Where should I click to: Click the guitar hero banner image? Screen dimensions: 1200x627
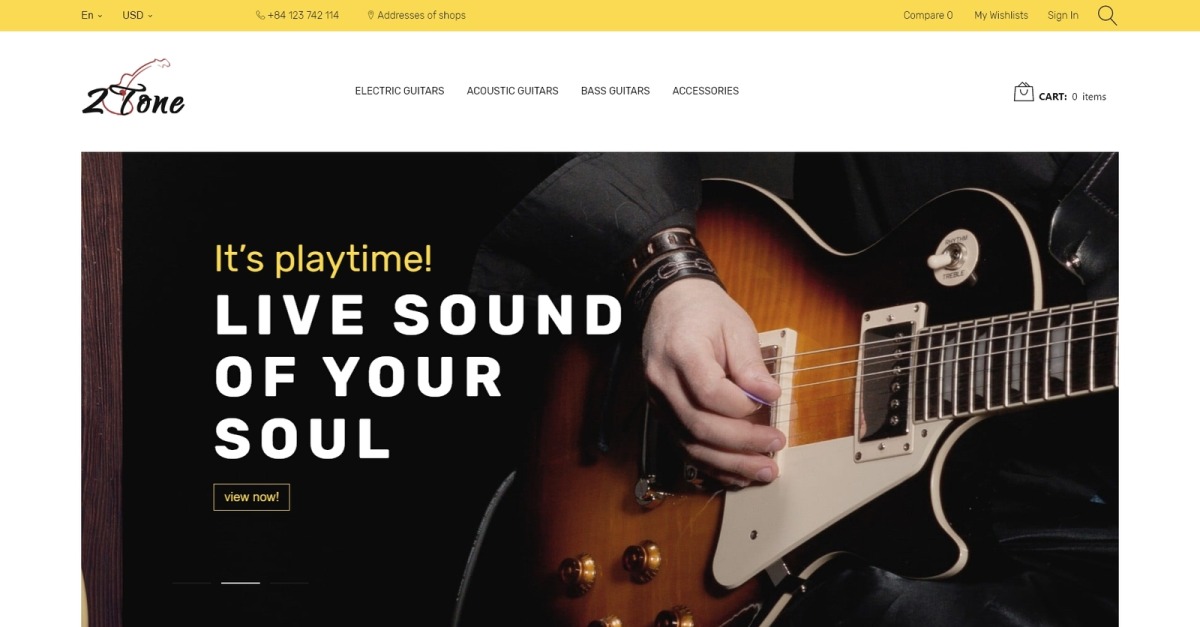[600, 389]
